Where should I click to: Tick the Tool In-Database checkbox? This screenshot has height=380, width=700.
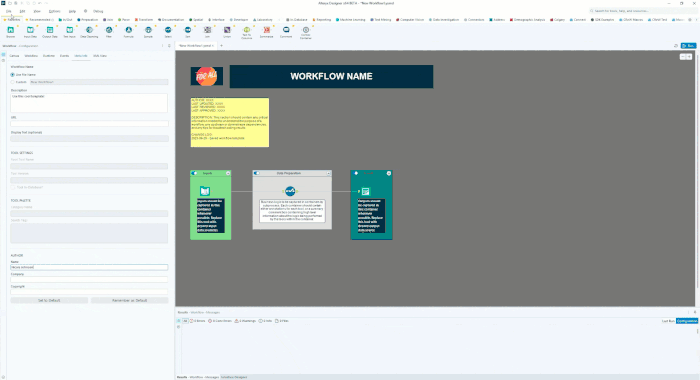click(13, 188)
